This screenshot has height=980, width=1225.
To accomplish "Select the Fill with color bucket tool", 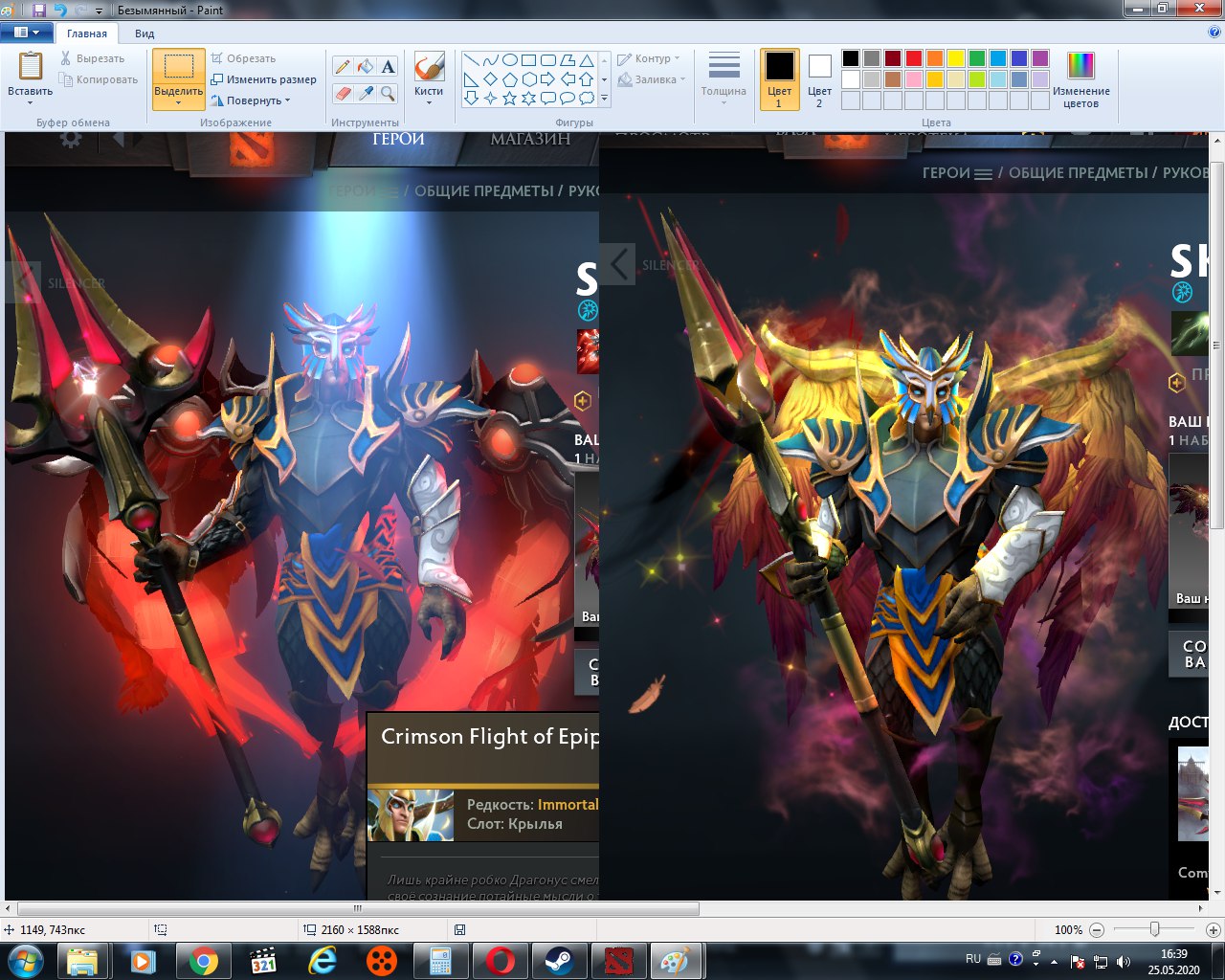I will pos(366,67).
